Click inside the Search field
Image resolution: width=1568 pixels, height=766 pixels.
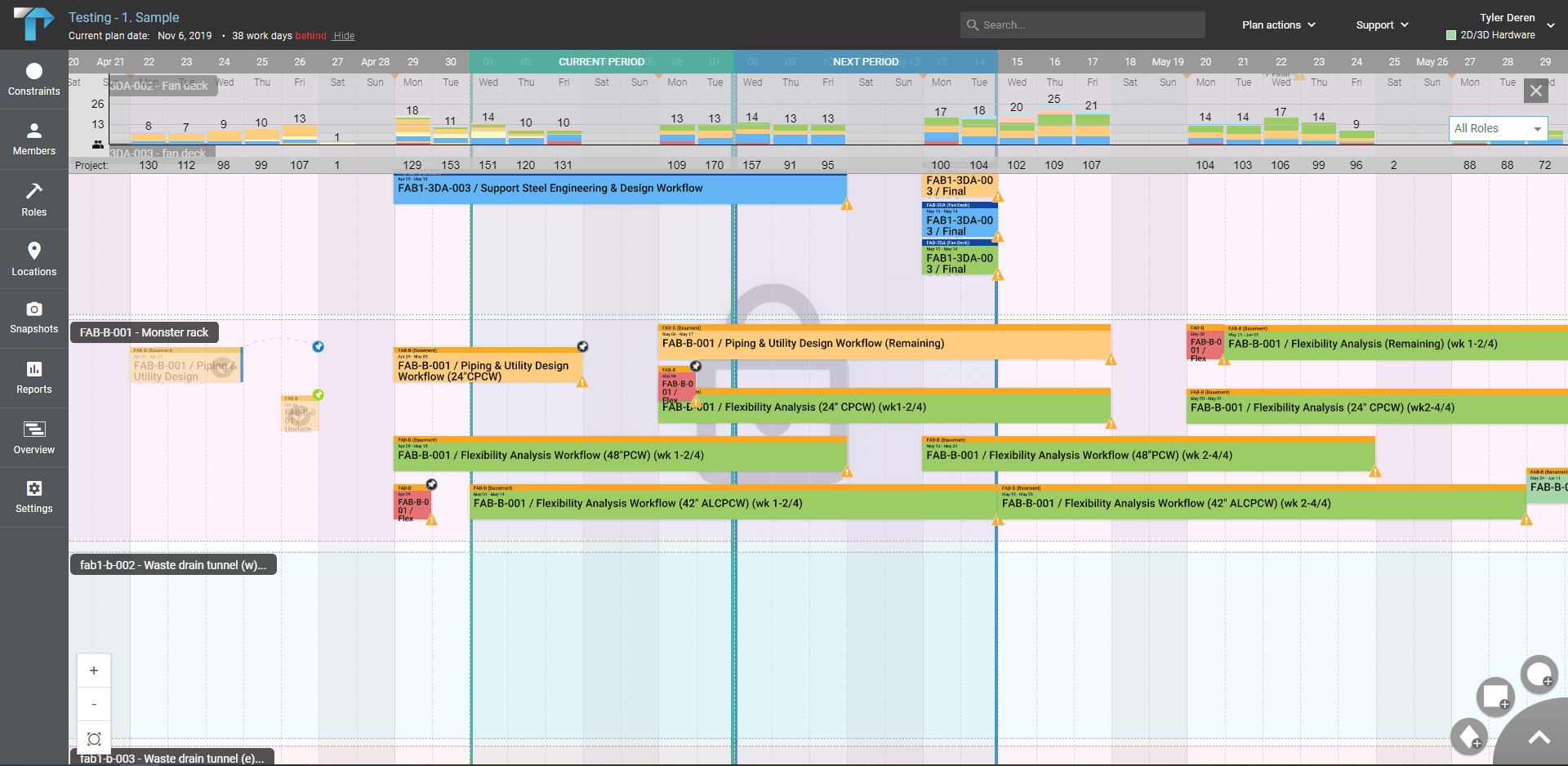(1081, 24)
